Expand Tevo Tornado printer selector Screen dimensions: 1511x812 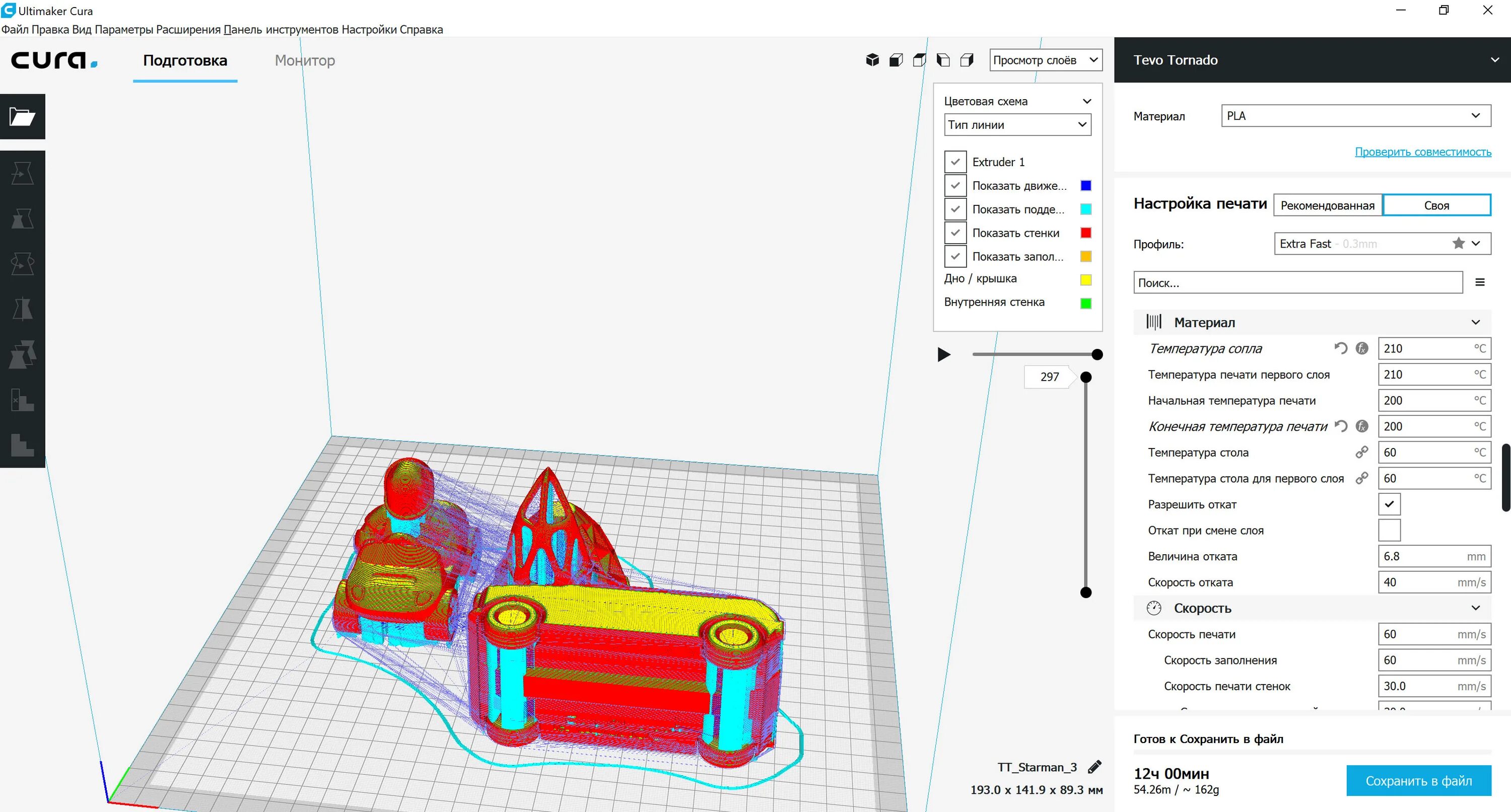[1312, 60]
